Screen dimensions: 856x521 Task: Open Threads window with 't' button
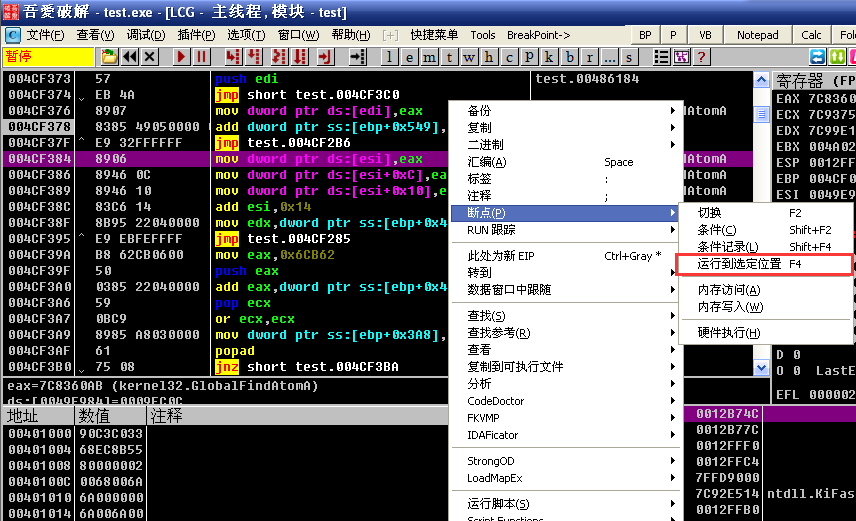(x=449, y=57)
